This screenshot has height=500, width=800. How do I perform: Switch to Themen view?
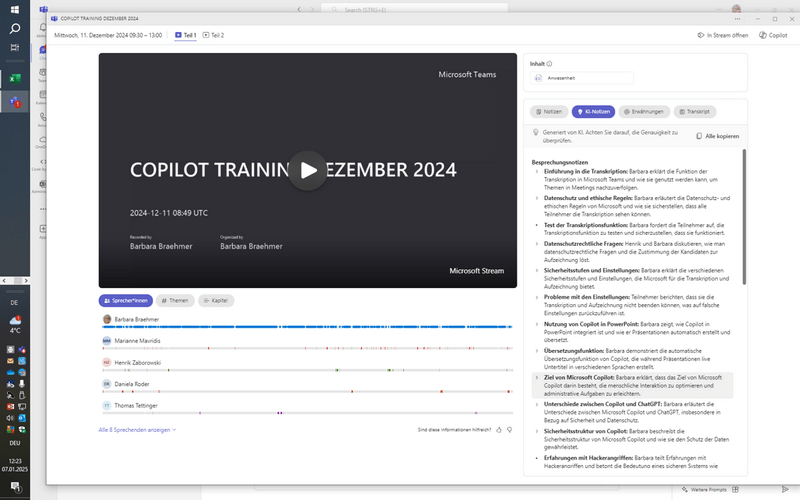click(175, 300)
